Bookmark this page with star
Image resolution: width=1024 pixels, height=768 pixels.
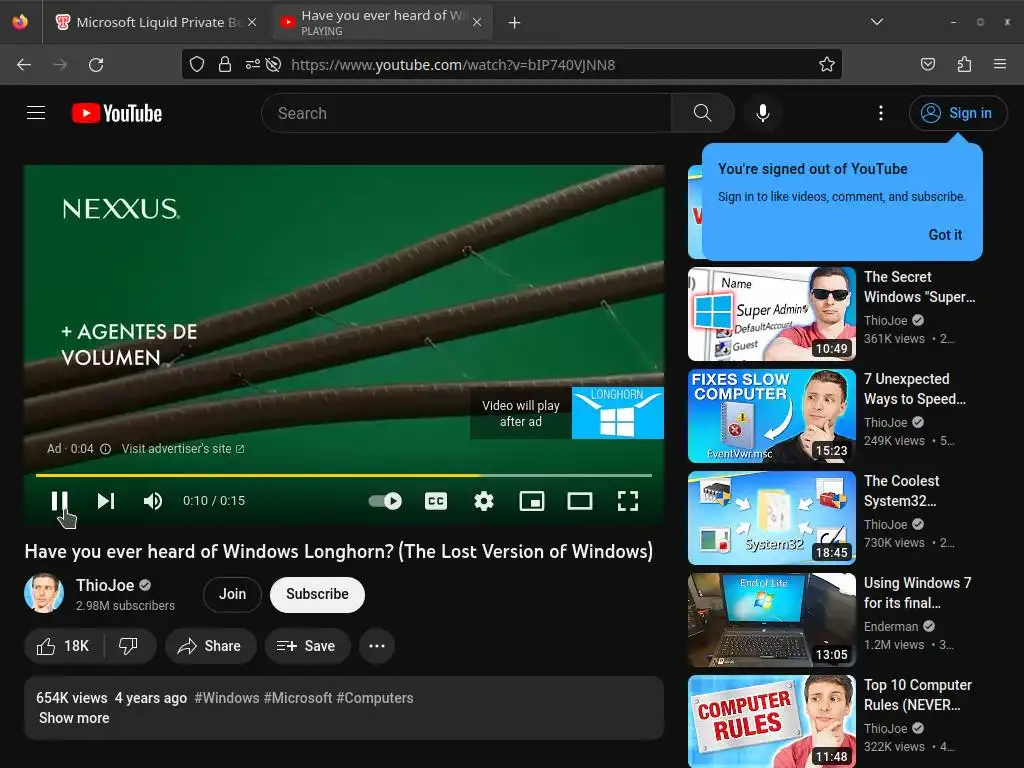click(826, 64)
